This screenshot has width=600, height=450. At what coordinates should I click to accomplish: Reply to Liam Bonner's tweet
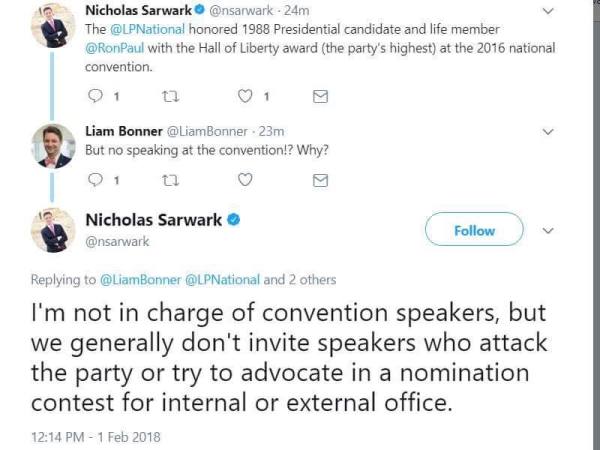coord(95,179)
